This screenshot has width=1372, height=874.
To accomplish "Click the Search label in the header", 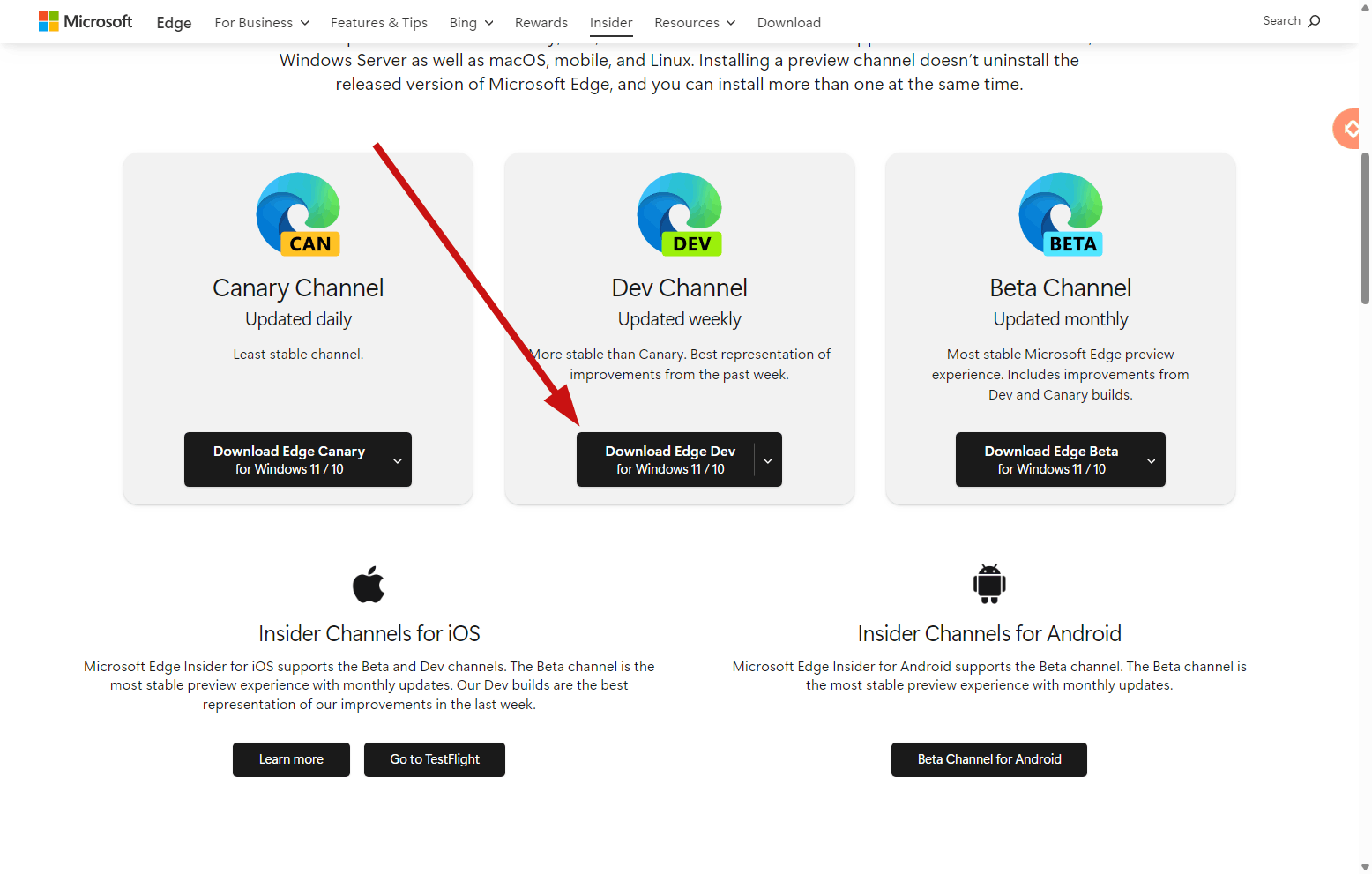I will click(1281, 20).
